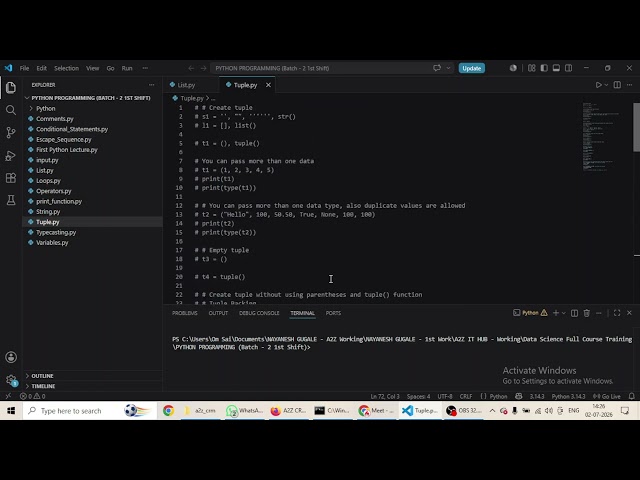Open the File menu
This screenshot has width=640, height=480.
tap(24, 68)
